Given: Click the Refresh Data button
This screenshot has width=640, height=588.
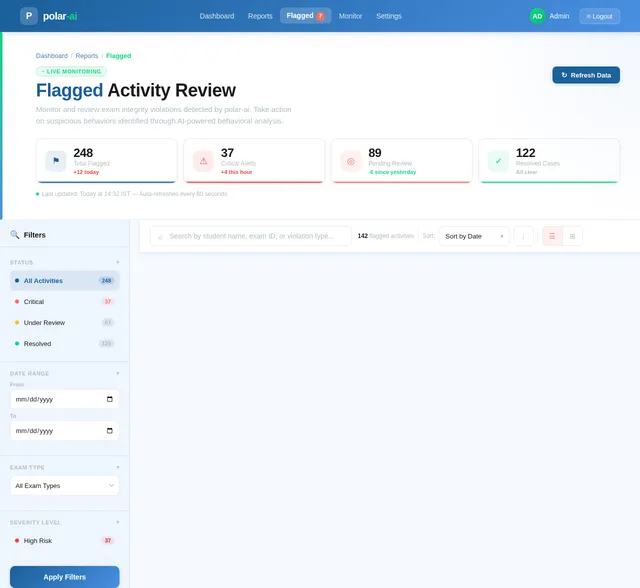Looking at the screenshot, I should point(586,75).
